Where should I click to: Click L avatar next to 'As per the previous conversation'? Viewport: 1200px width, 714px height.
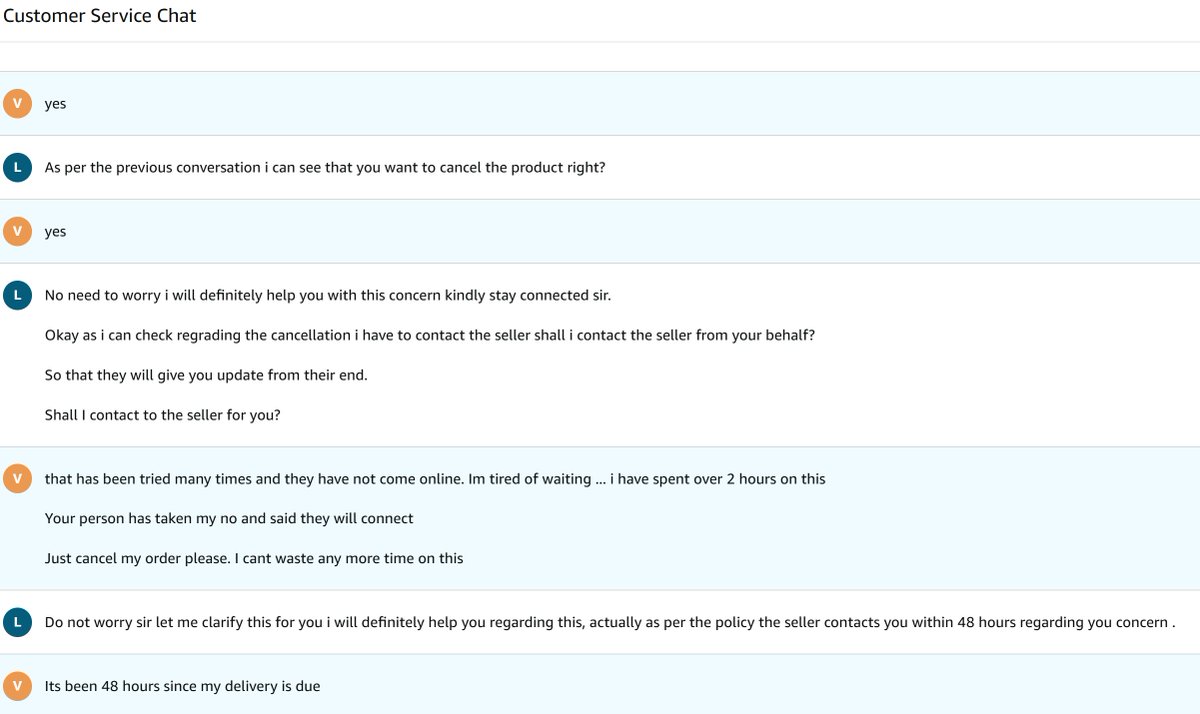coord(17,167)
